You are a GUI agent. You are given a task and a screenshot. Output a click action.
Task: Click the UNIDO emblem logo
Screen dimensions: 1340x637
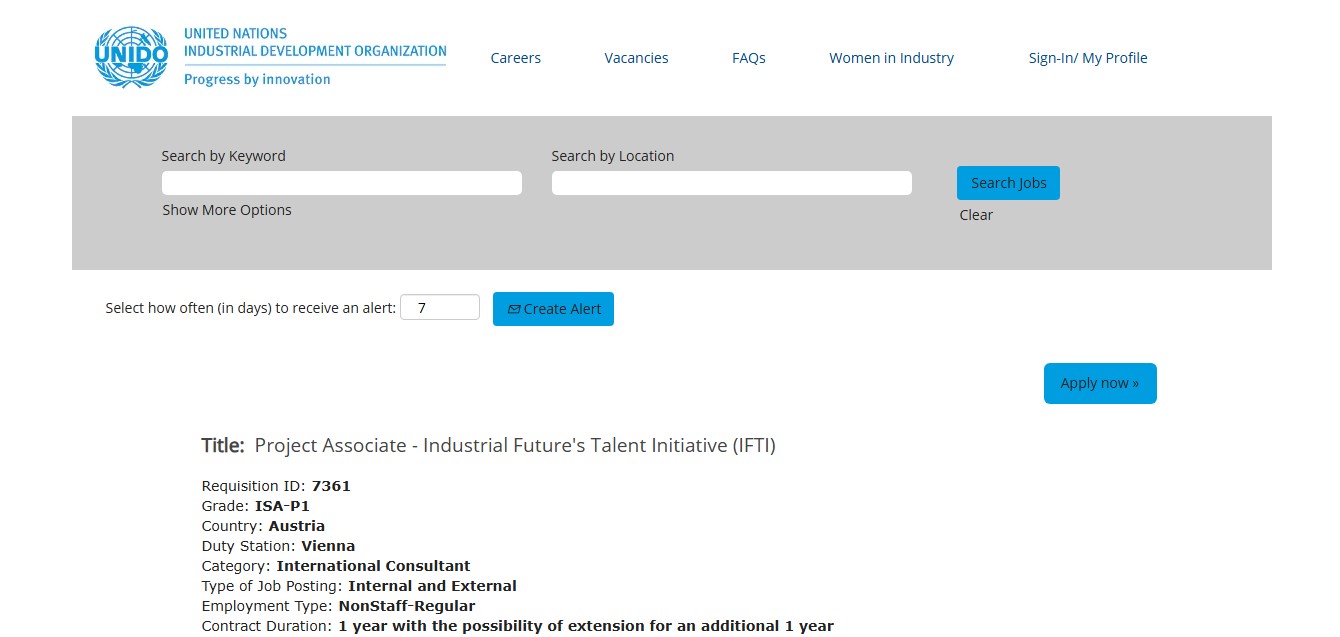point(131,57)
